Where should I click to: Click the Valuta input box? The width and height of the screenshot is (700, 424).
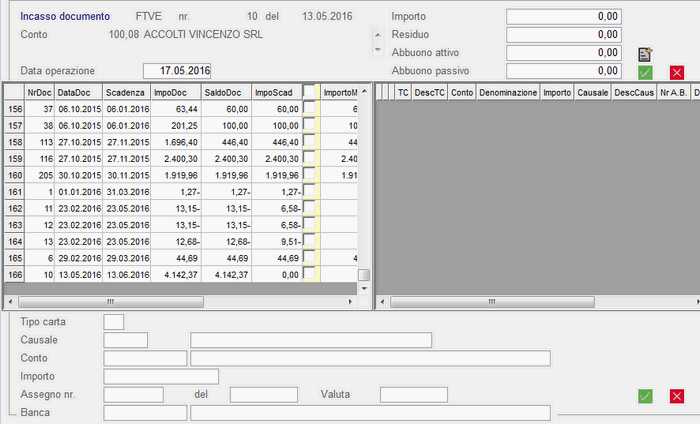pyautogui.click(x=414, y=395)
